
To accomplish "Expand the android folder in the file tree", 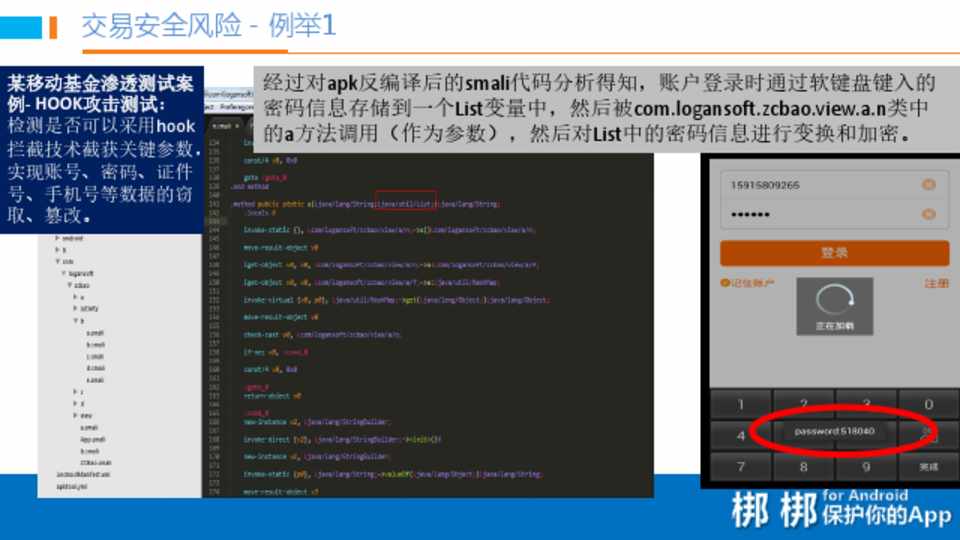I will click(x=58, y=240).
